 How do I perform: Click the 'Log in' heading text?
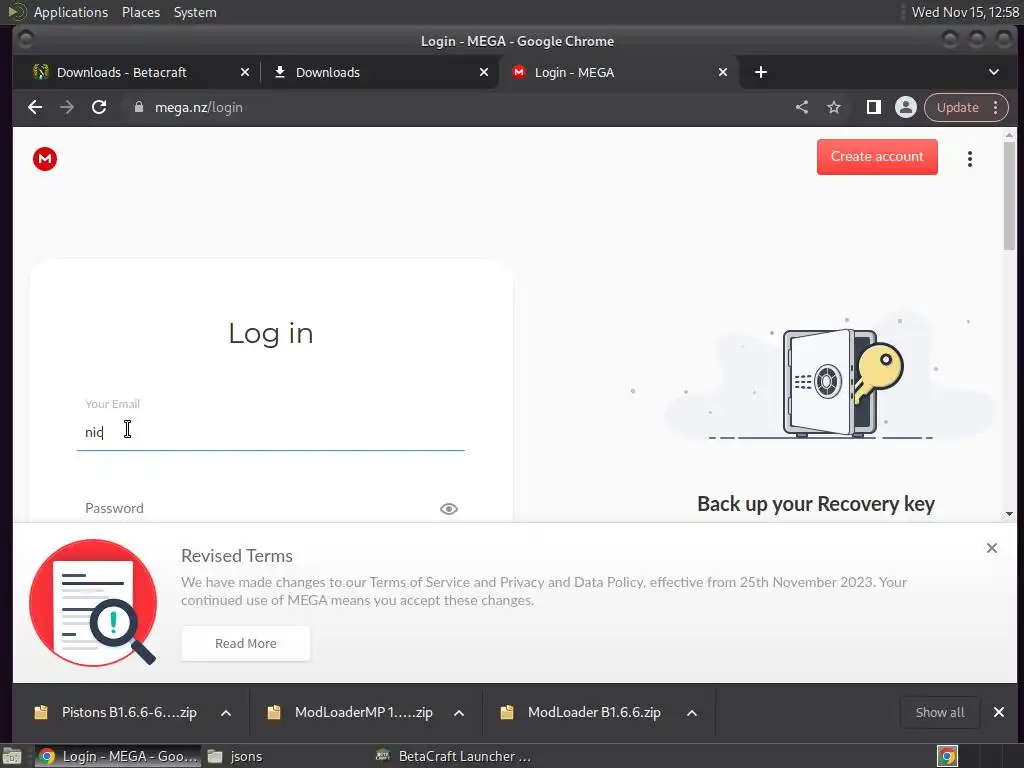[271, 334]
